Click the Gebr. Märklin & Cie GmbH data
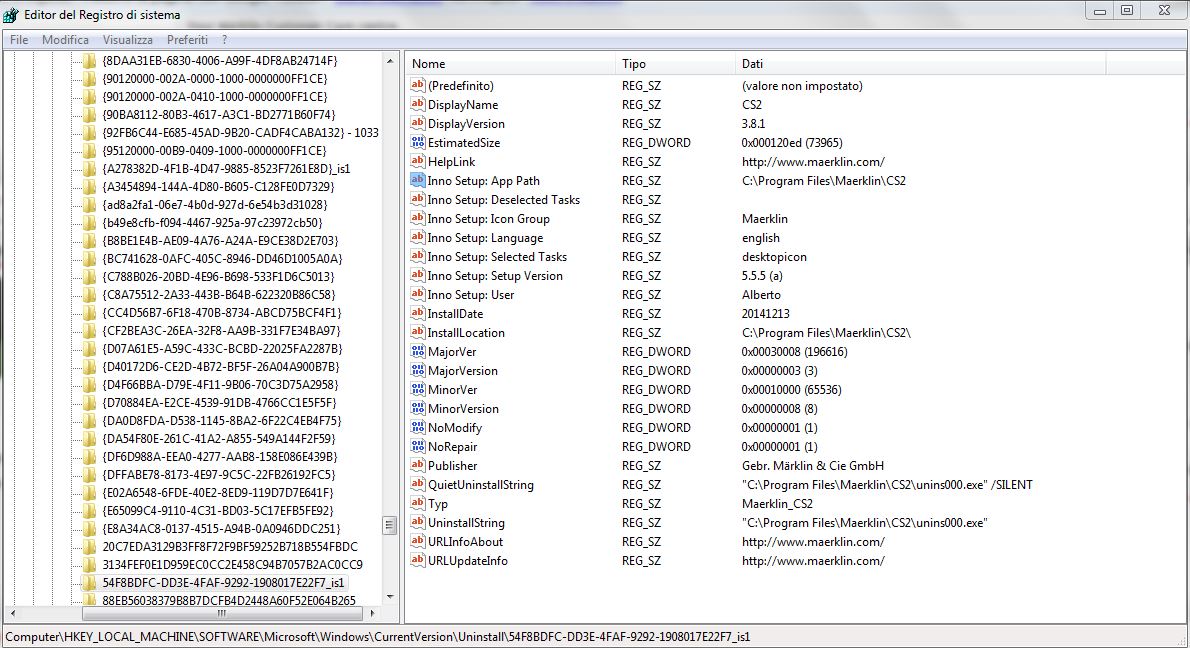Viewport: 1190px width, 648px height. coord(813,465)
